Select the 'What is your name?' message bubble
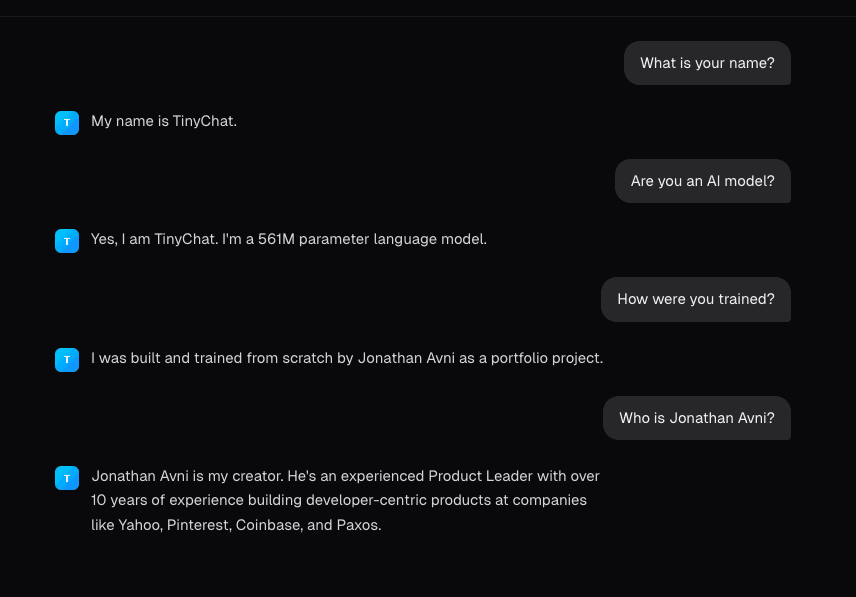 point(707,62)
